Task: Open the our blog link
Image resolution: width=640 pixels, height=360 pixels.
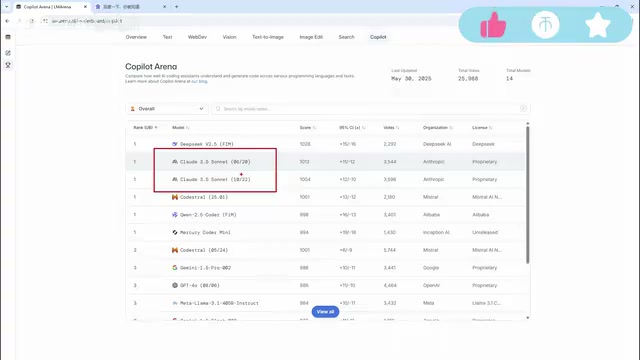Action: click(x=199, y=81)
